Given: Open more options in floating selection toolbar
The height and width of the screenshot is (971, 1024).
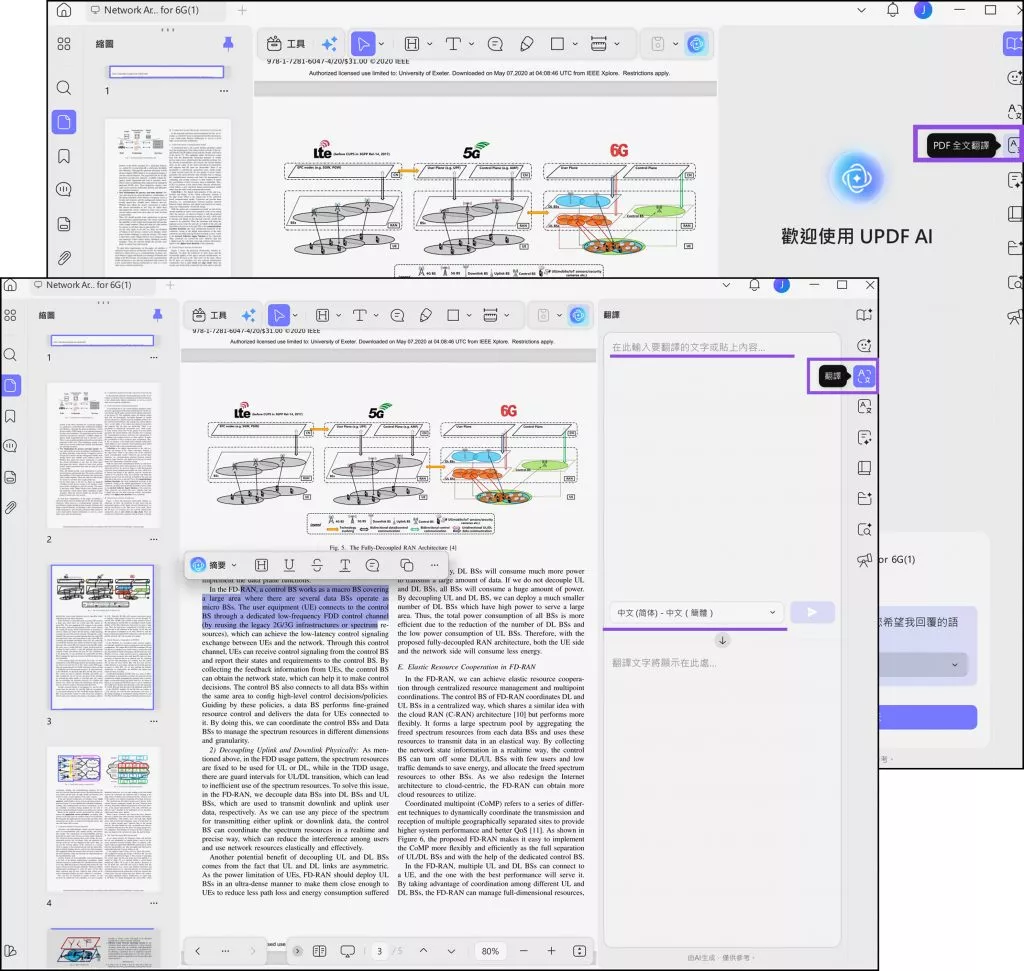Looking at the screenshot, I should point(434,565).
